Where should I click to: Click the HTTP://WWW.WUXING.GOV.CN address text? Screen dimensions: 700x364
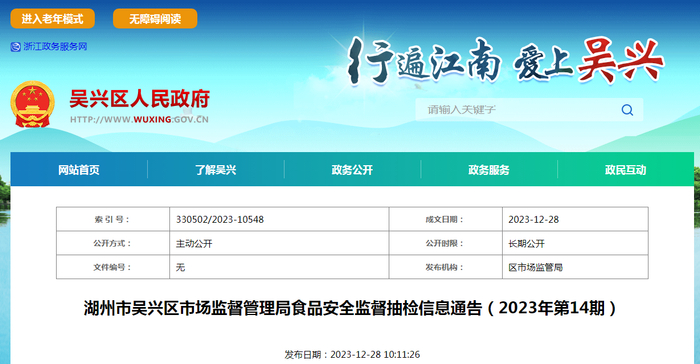point(139,119)
